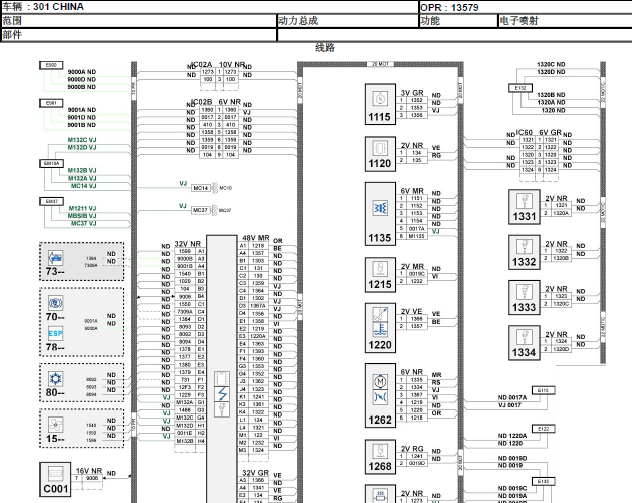Screen dimensions: 632x503
Task: Click the connector icon of C001
Action: pos(55,474)
